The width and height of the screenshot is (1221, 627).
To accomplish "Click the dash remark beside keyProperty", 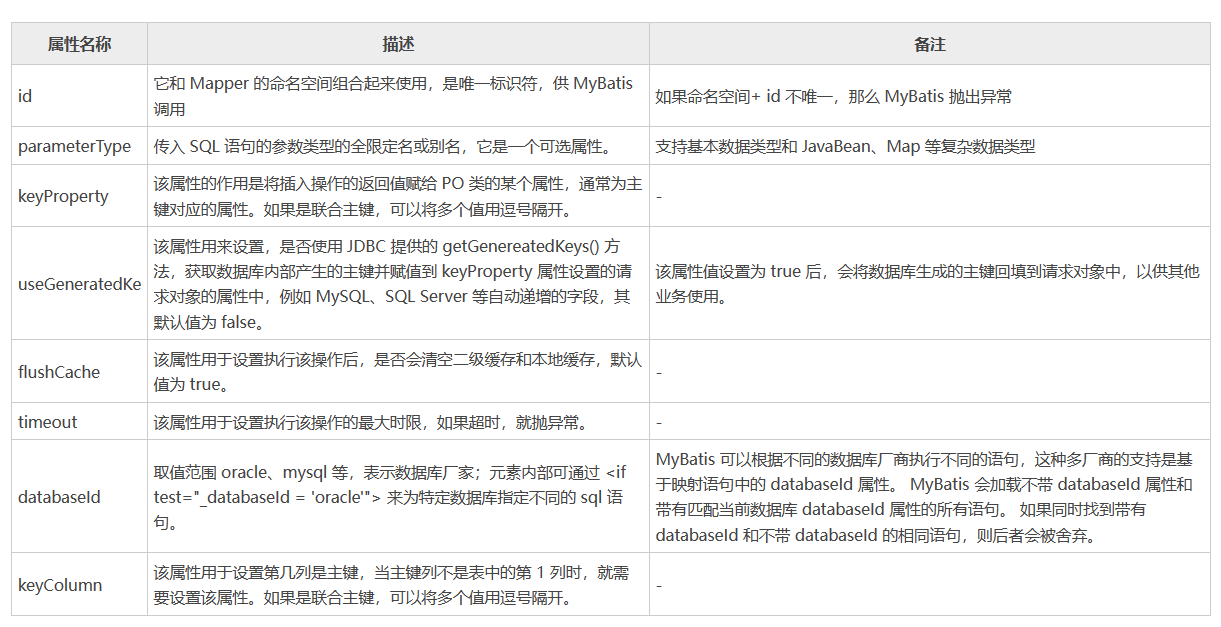I will coord(660,196).
